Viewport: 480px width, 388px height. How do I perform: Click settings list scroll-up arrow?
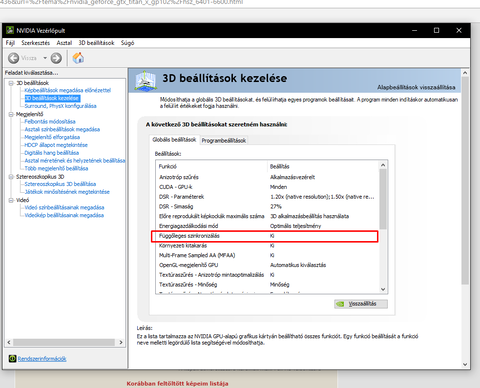(x=383, y=165)
